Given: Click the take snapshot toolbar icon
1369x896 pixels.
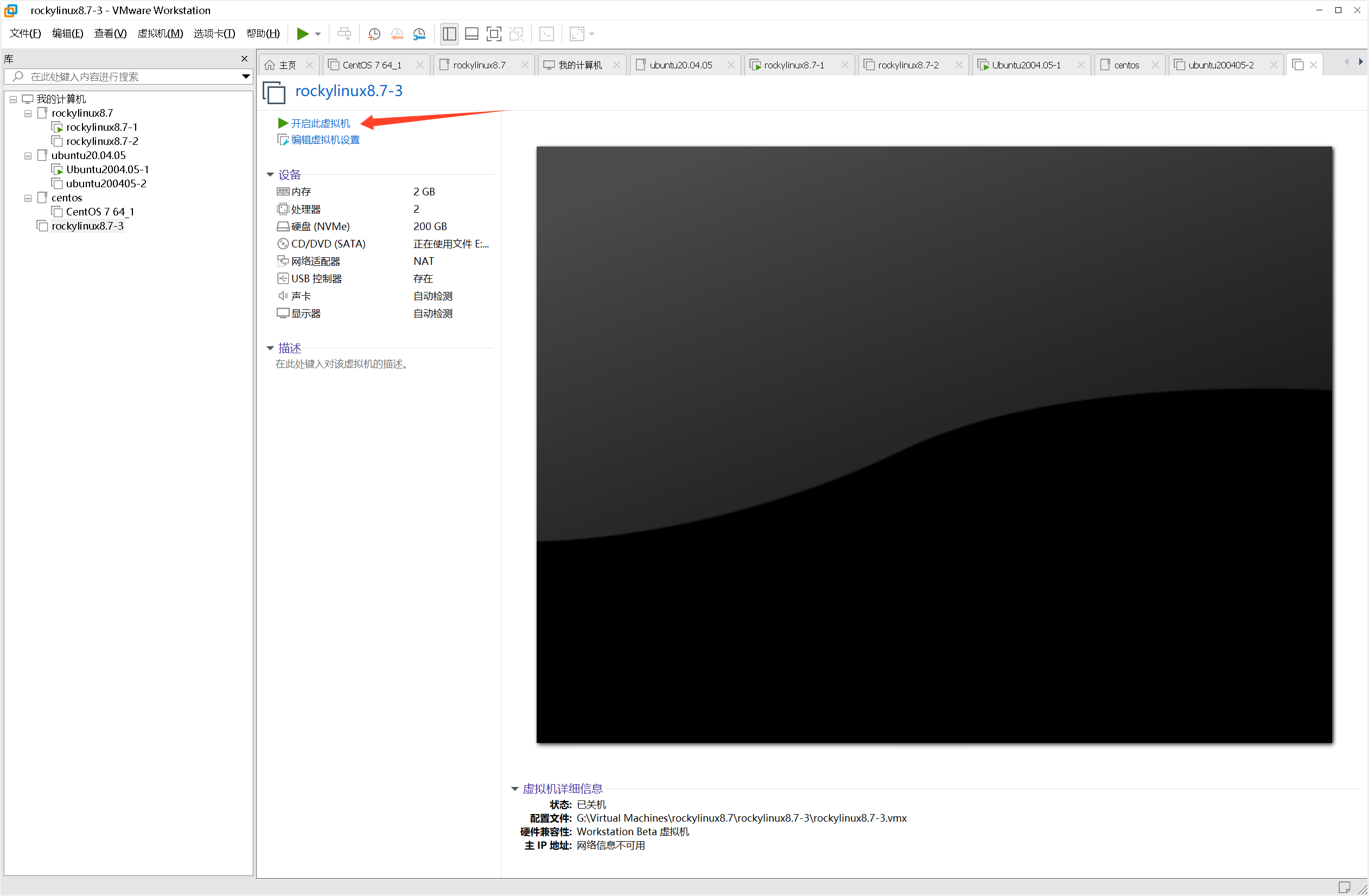Looking at the screenshot, I should pos(374,34).
